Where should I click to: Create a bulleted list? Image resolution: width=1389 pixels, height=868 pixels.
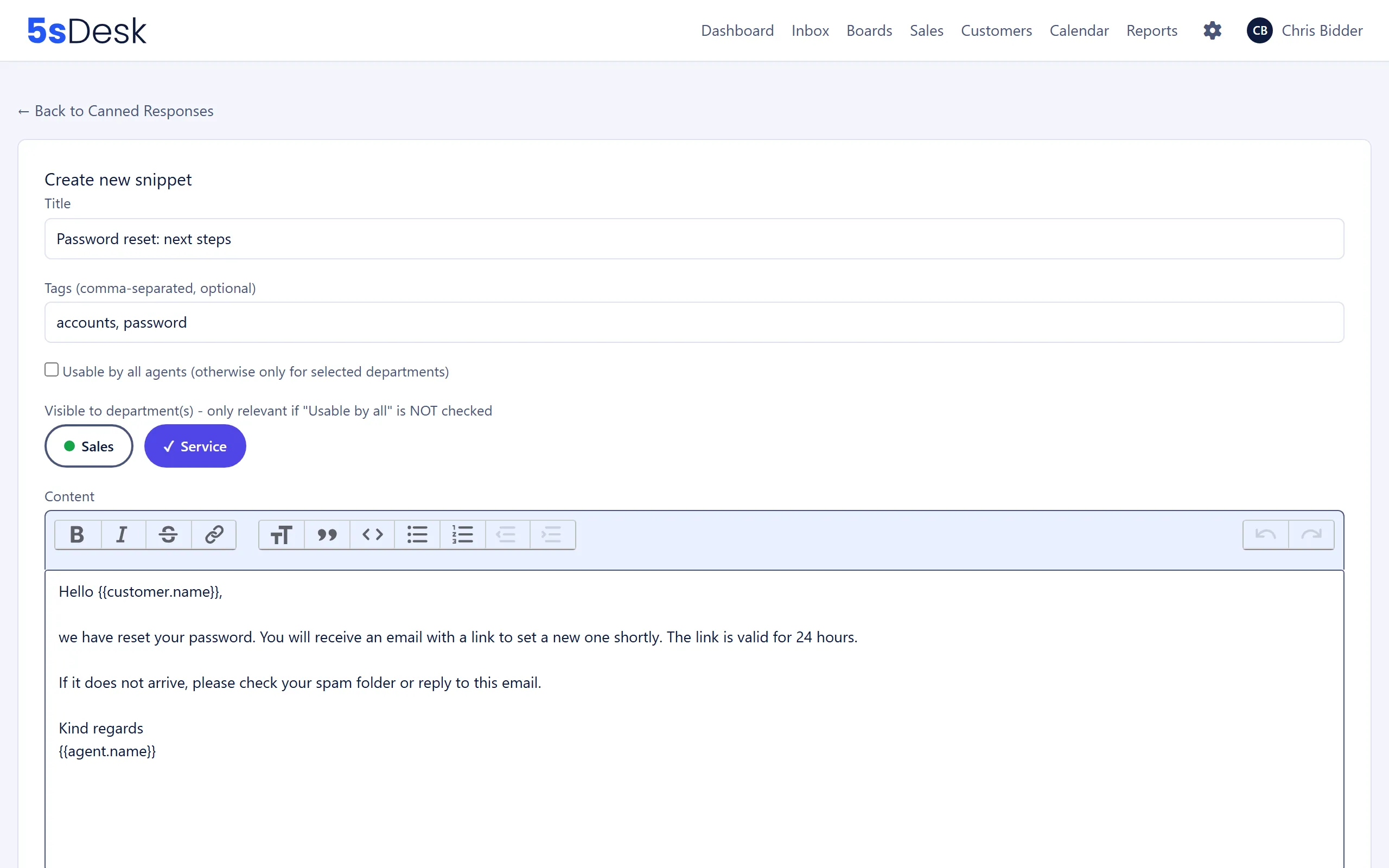pyautogui.click(x=417, y=534)
